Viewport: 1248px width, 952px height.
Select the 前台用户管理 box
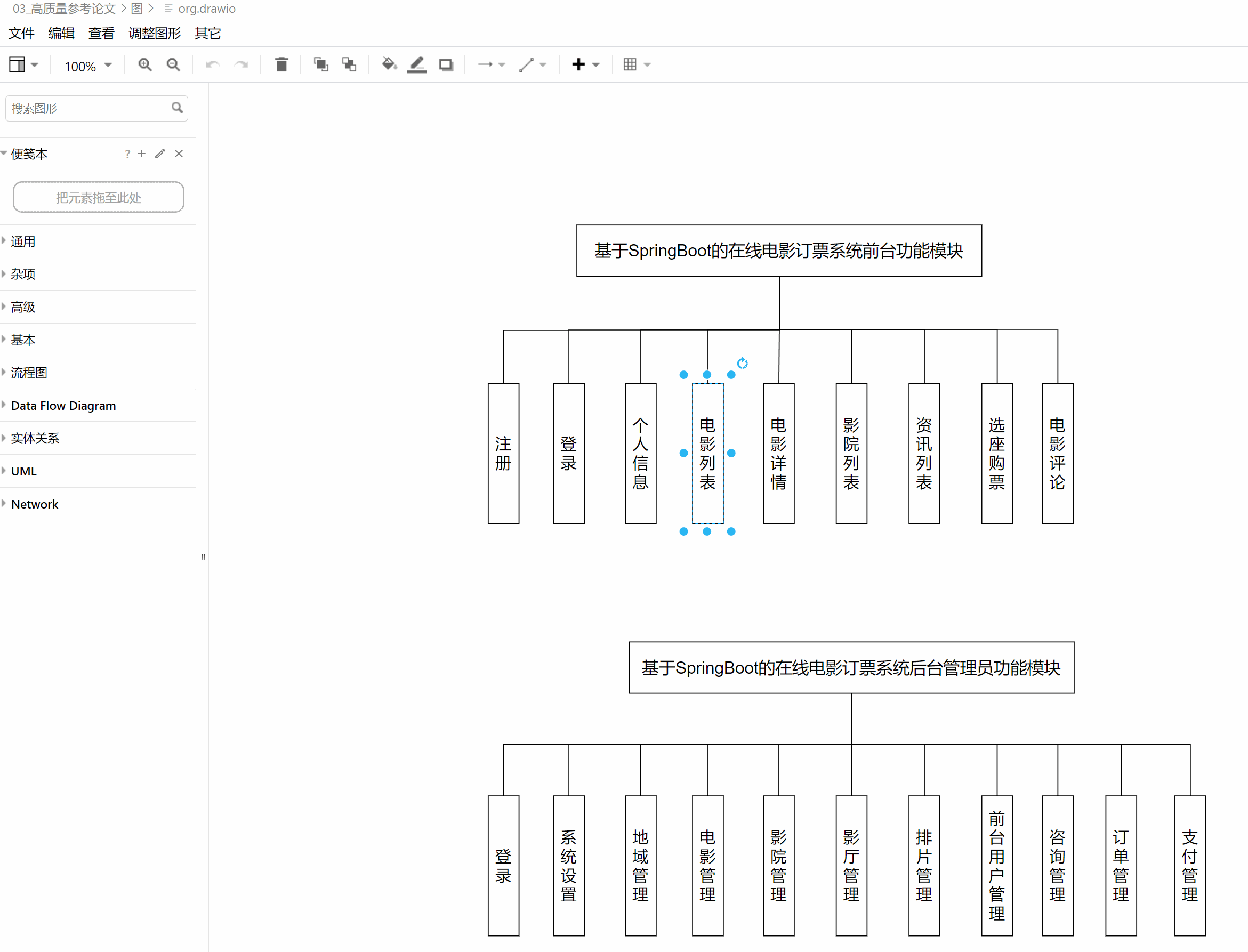point(997,866)
